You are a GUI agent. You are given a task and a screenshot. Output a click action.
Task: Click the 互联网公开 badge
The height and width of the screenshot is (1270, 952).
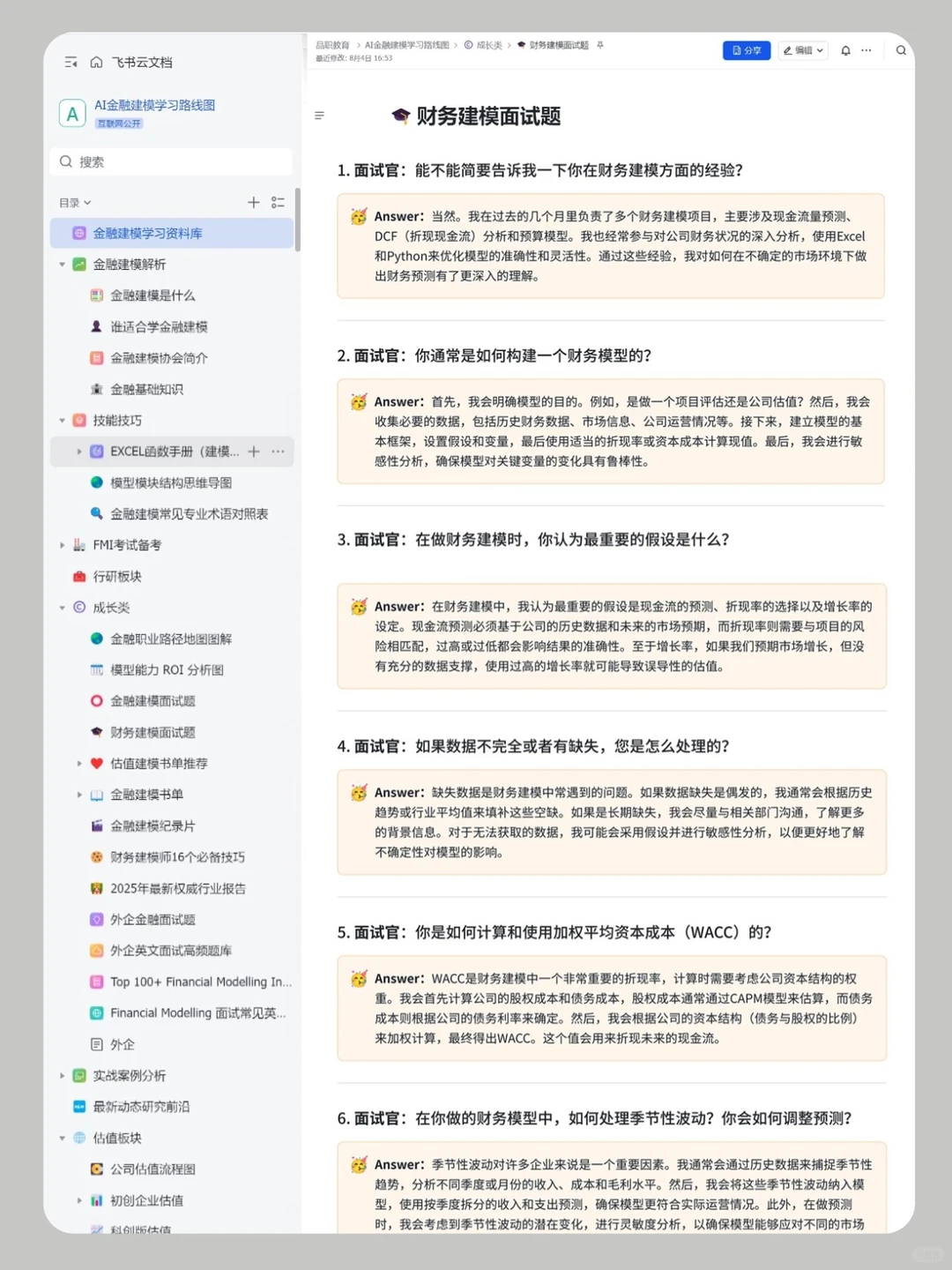[119, 123]
